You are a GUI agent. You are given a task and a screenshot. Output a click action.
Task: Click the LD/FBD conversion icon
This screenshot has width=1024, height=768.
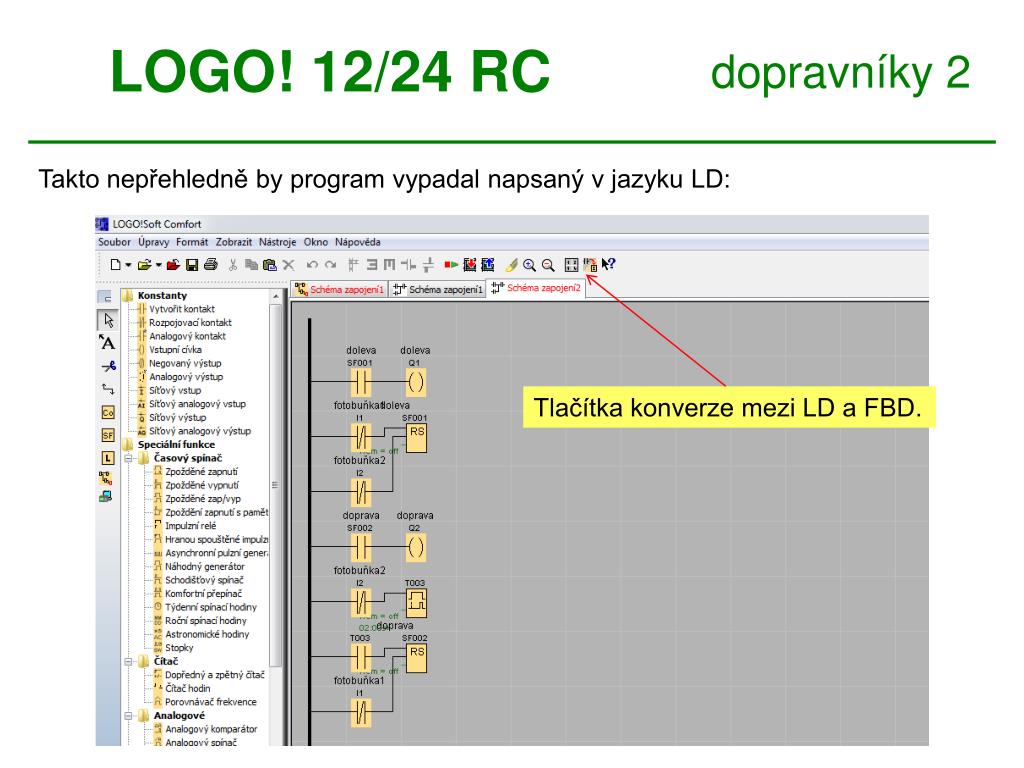pyautogui.click(x=590, y=264)
